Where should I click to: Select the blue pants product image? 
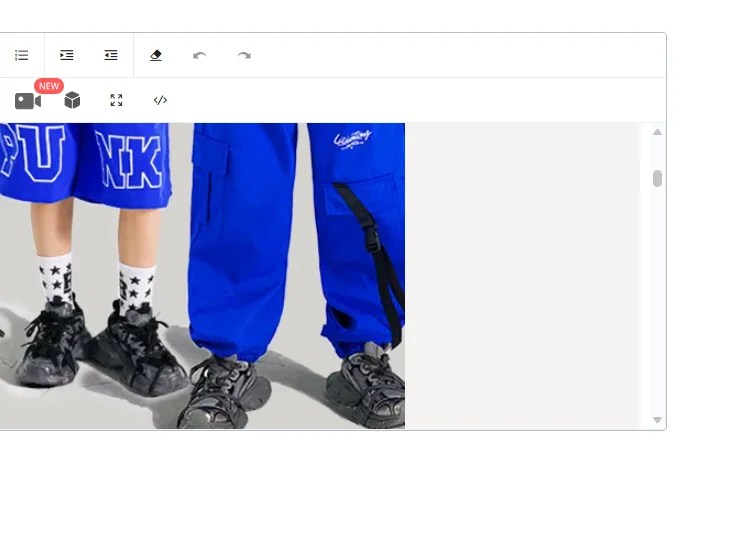(x=202, y=276)
